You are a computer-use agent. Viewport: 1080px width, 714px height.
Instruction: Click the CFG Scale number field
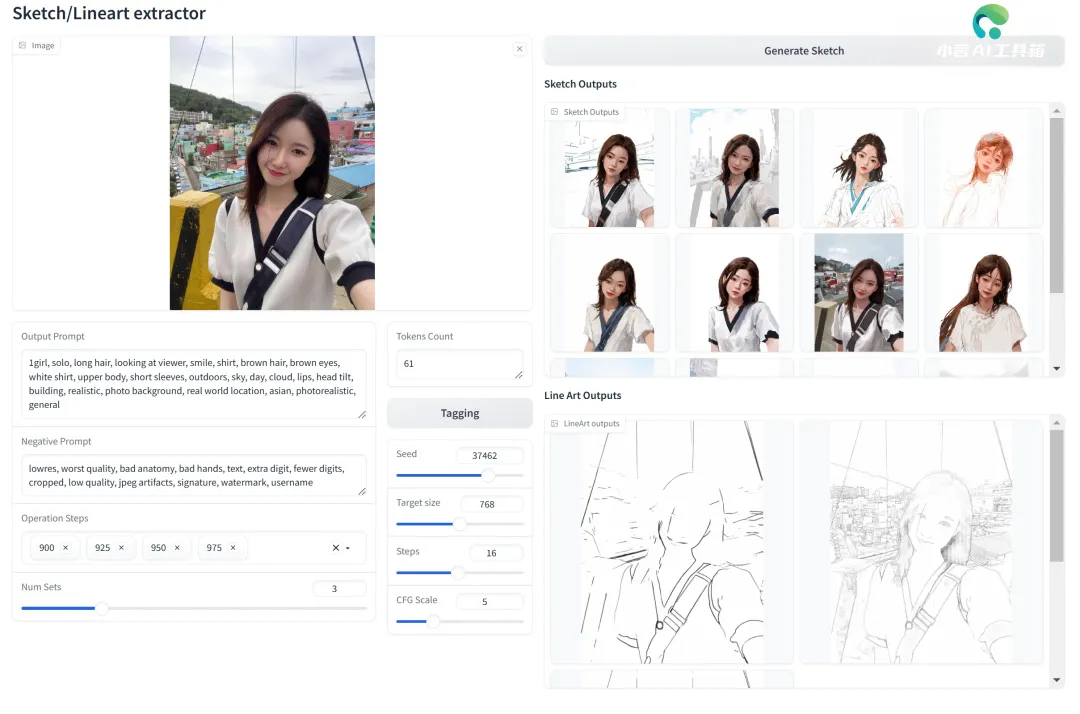tap(489, 602)
